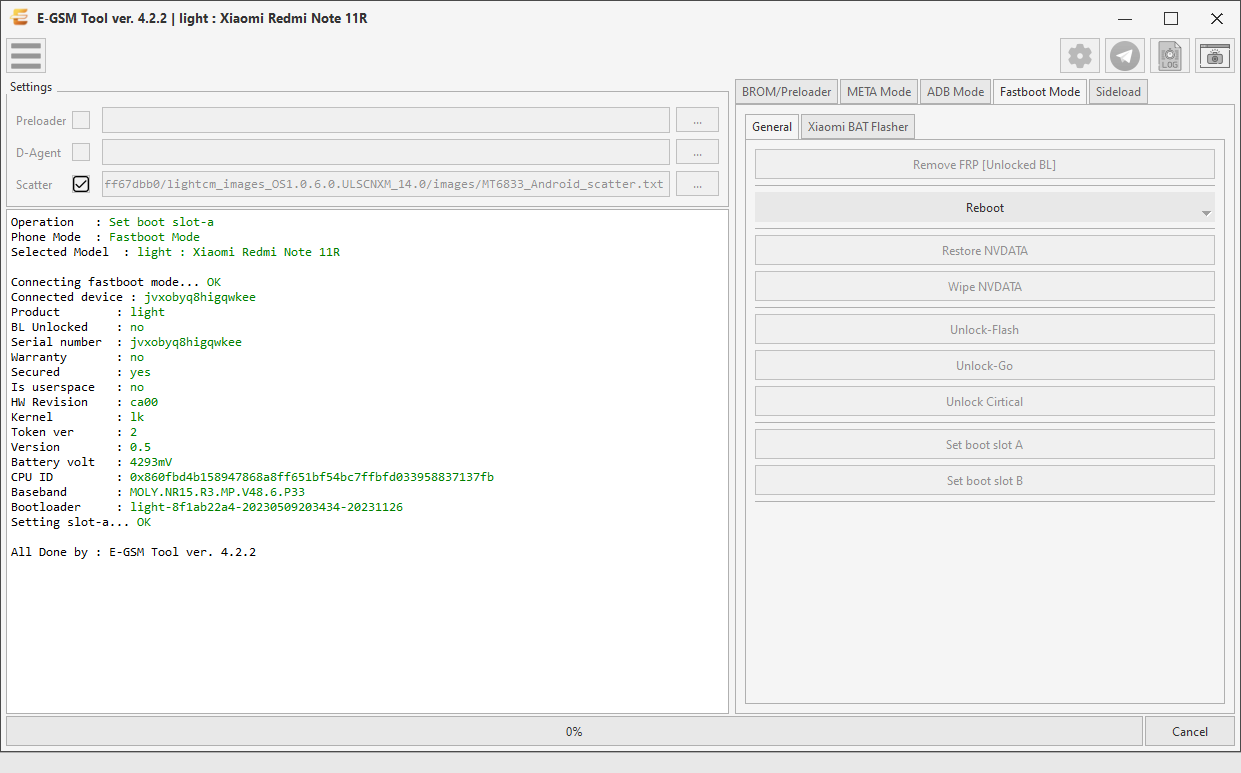
Task: Click Phone Mode Fastboot Mode value in log
Action: 154,237
